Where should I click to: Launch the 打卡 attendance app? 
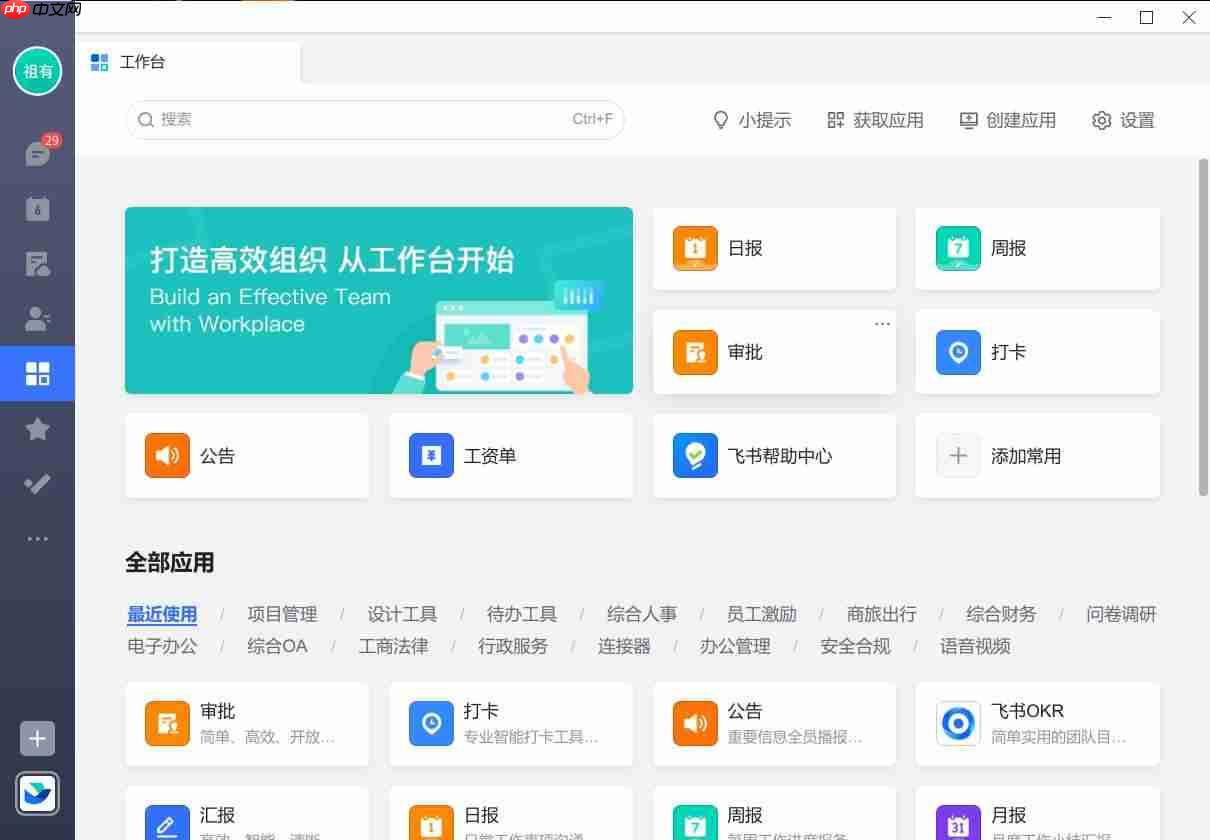pyautogui.click(x=1037, y=352)
